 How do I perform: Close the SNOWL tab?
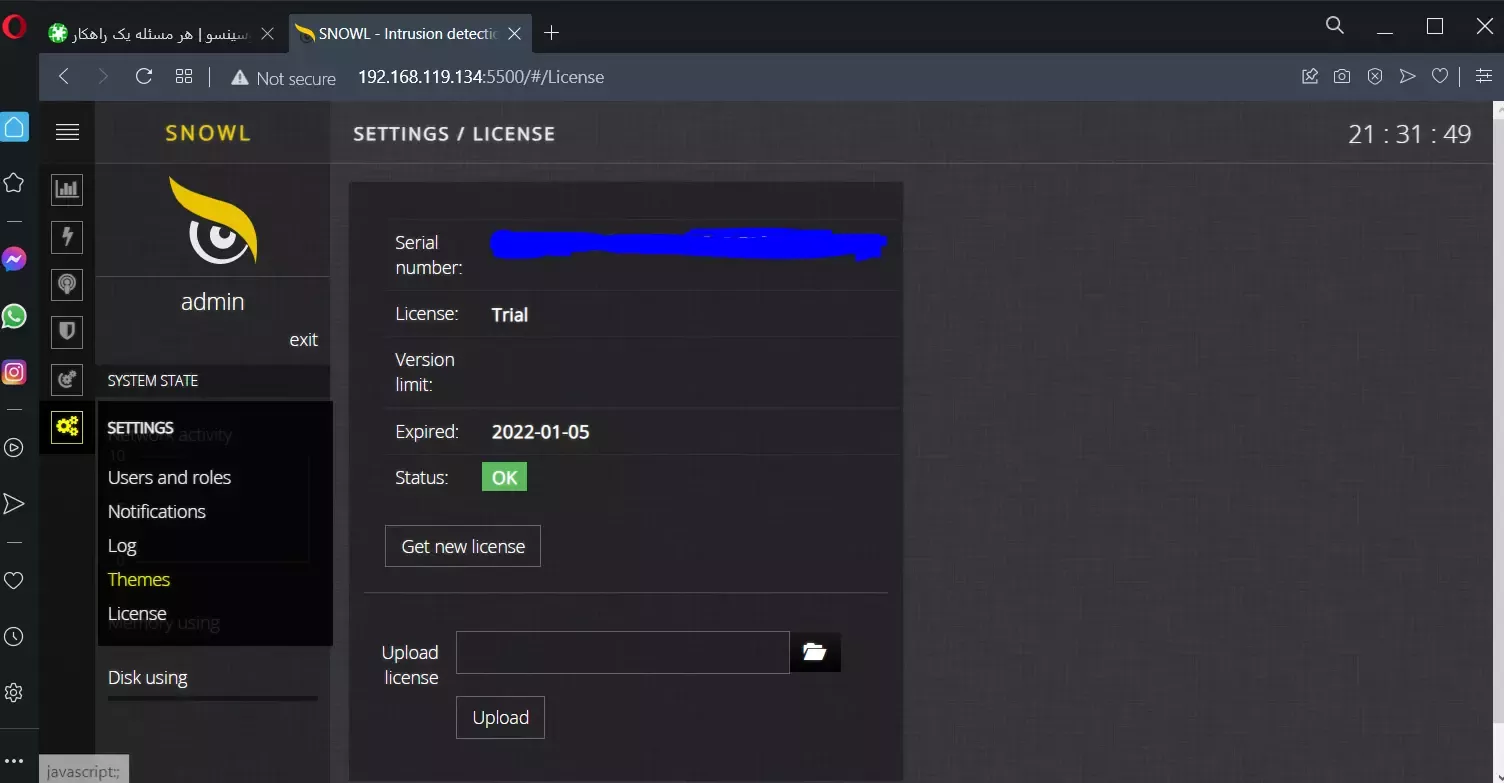point(514,34)
